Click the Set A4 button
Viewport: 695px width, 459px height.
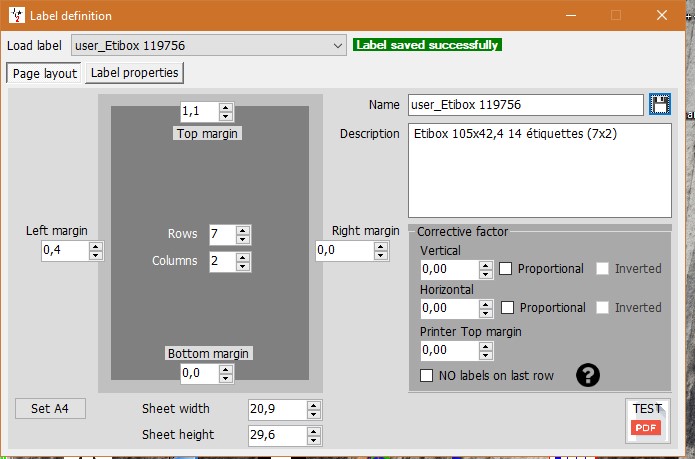click(x=50, y=408)
